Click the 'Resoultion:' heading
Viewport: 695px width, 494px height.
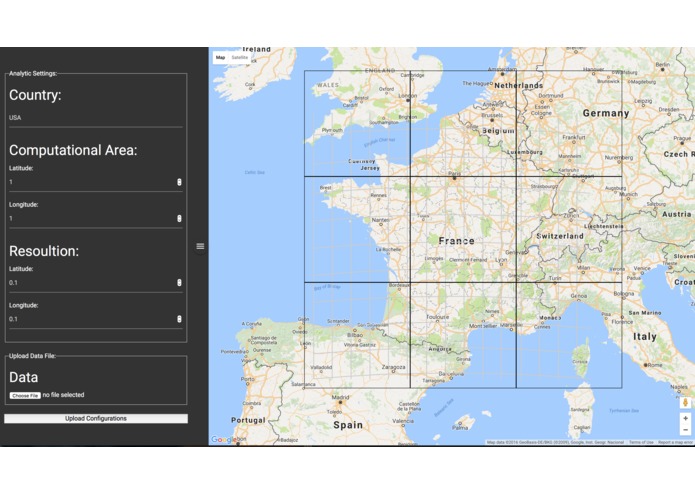pyautogui.click(x=44, y=251)
